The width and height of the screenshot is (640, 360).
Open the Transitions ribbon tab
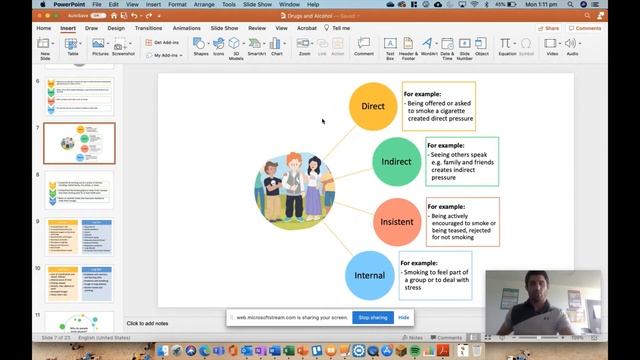tap(149, 28)
